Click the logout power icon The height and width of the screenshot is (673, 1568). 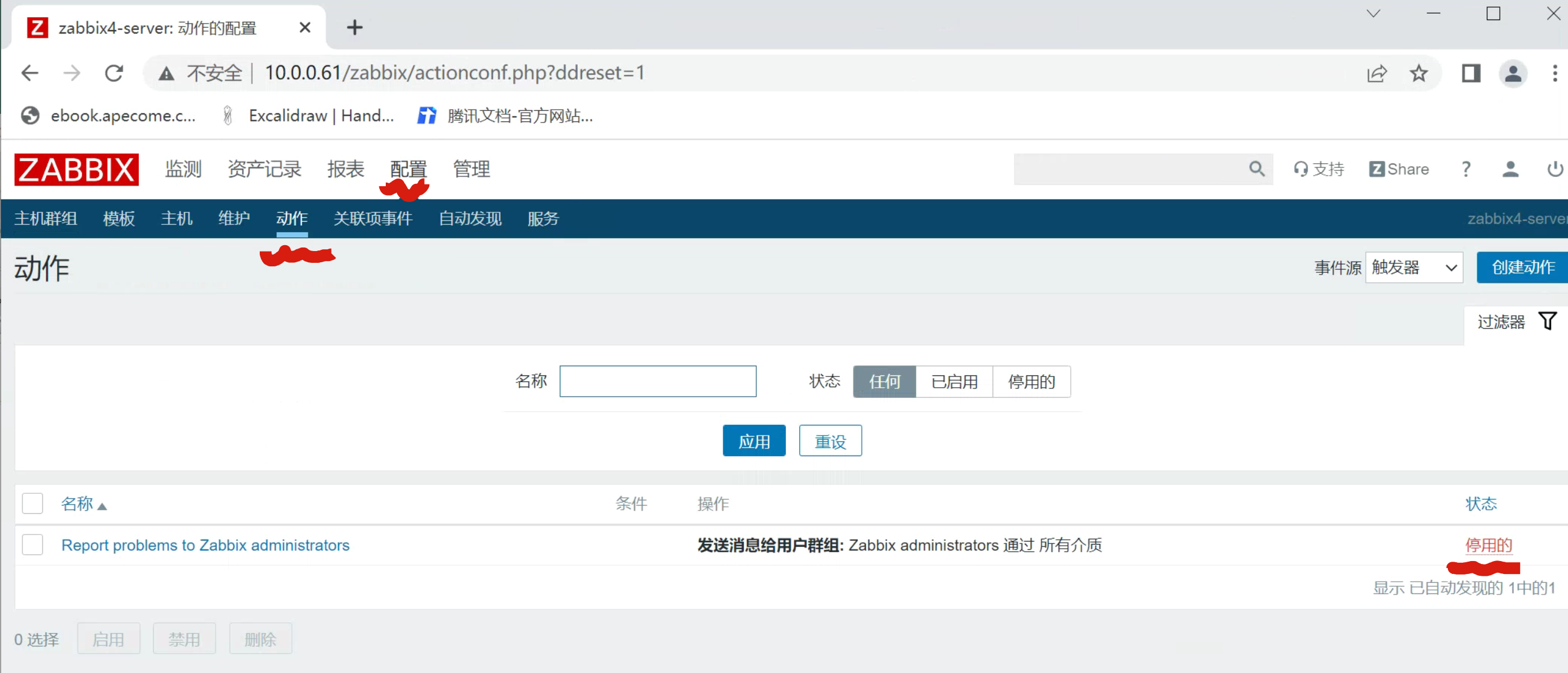click(x=1554, y=169)
